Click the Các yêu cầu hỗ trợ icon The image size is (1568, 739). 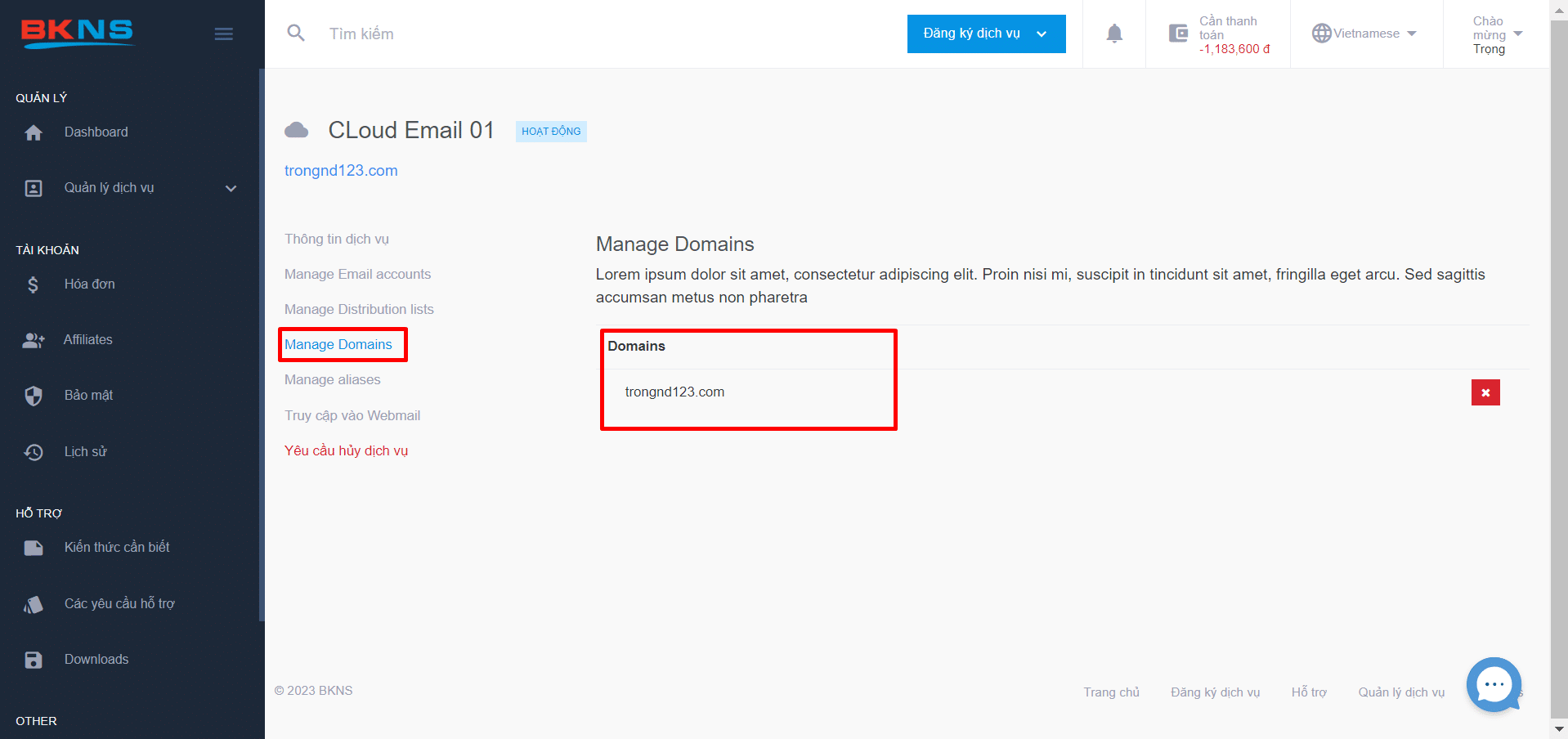point(34,604)
